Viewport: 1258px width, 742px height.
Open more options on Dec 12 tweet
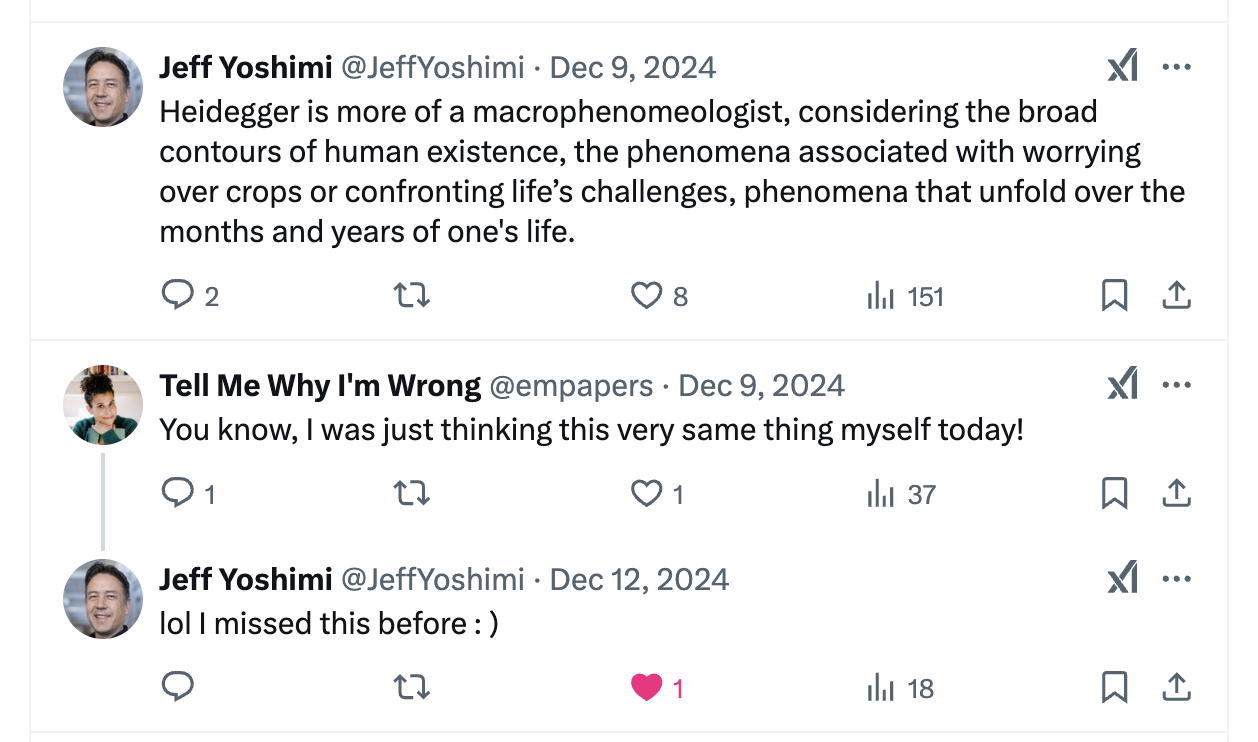coord(1176,579)
